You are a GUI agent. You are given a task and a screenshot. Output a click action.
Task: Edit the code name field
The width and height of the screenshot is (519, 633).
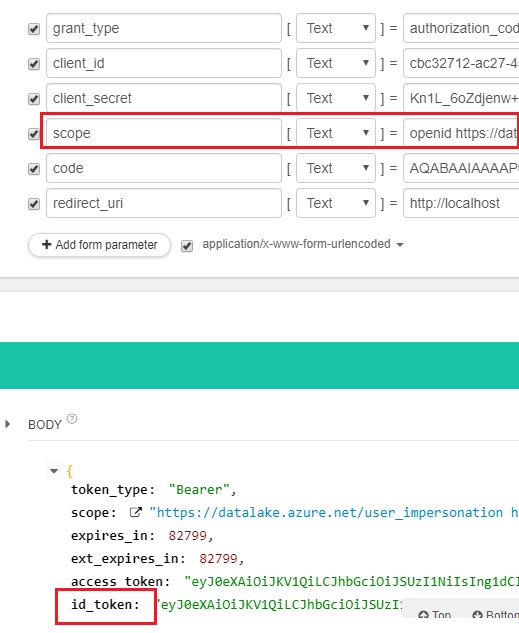164,168
